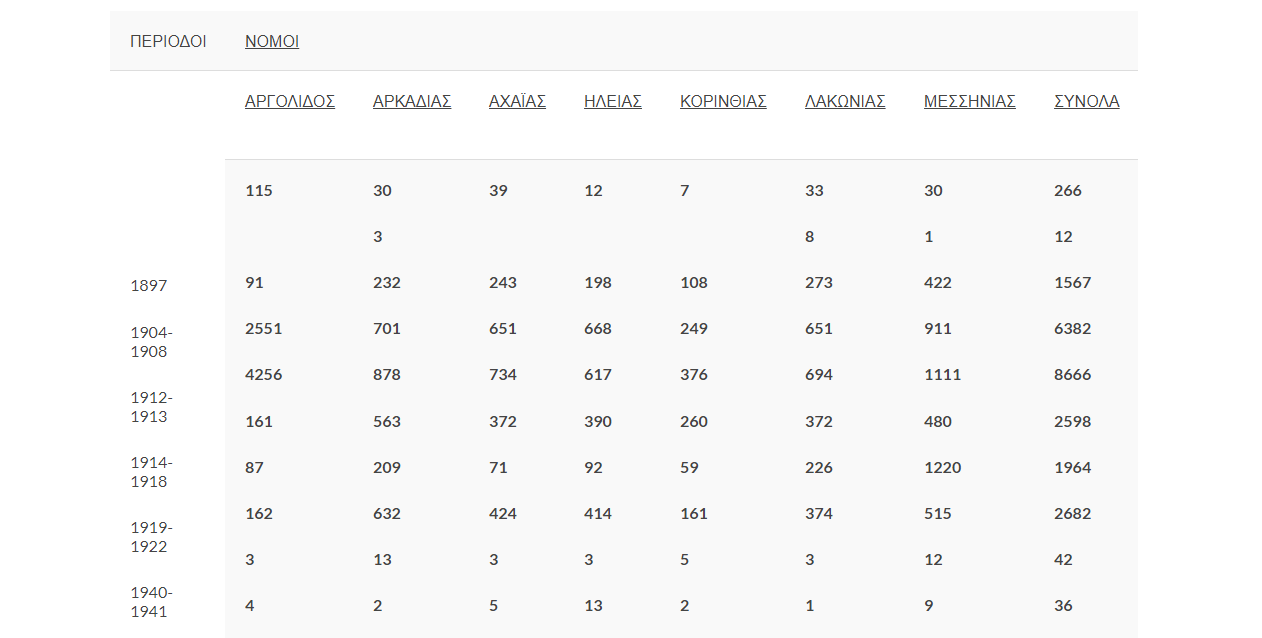Select the cell showing 87

254,468
